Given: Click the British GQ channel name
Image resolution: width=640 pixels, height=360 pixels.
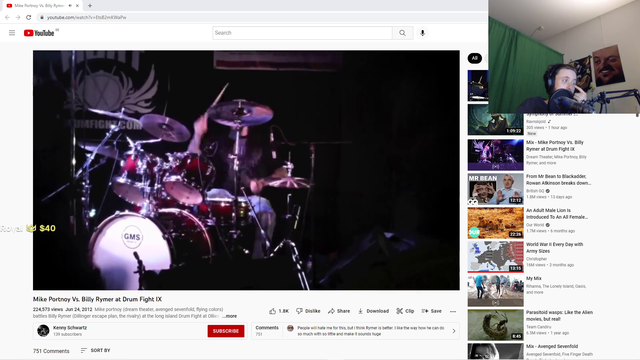Looking at the screenshot, I should (x=535, y=191).
